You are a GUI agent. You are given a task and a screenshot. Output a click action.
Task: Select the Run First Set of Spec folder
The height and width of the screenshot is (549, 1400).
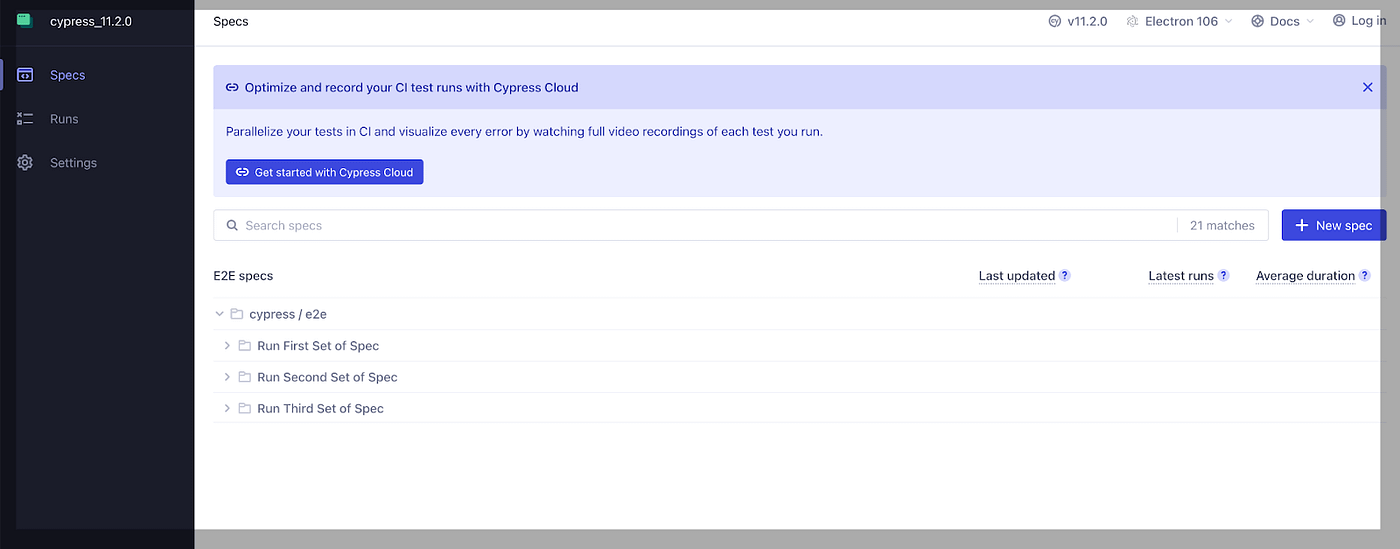[x=800, y=346]
